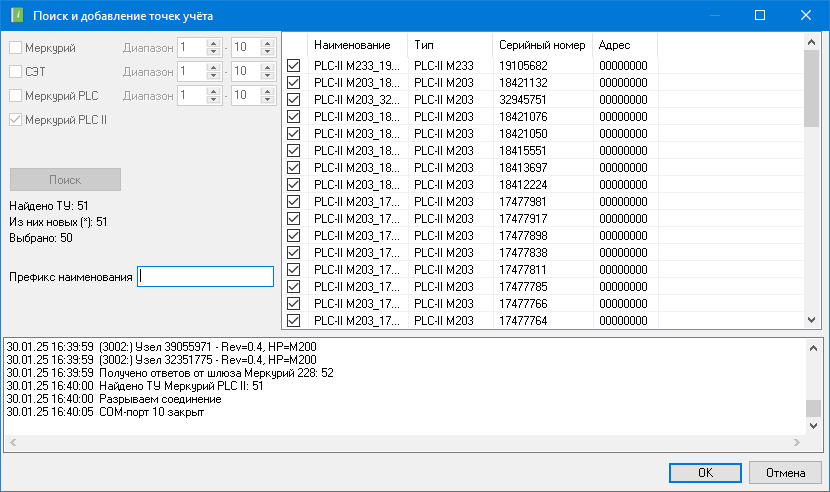The height and width of the screenshot is (492, 830).
Task: Select the PLC-II M233_19... name cell
Action: (x=357, y=66)
